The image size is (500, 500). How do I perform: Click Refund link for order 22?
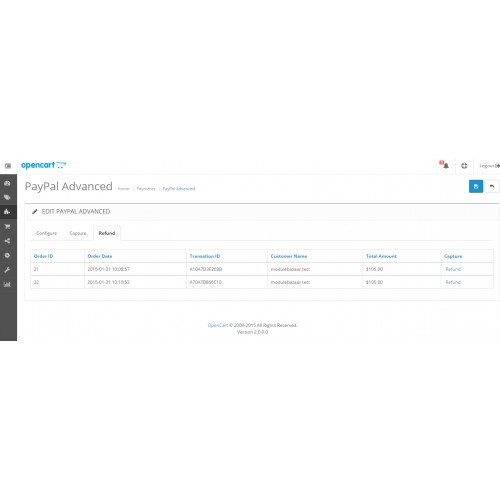pos(453,282)
